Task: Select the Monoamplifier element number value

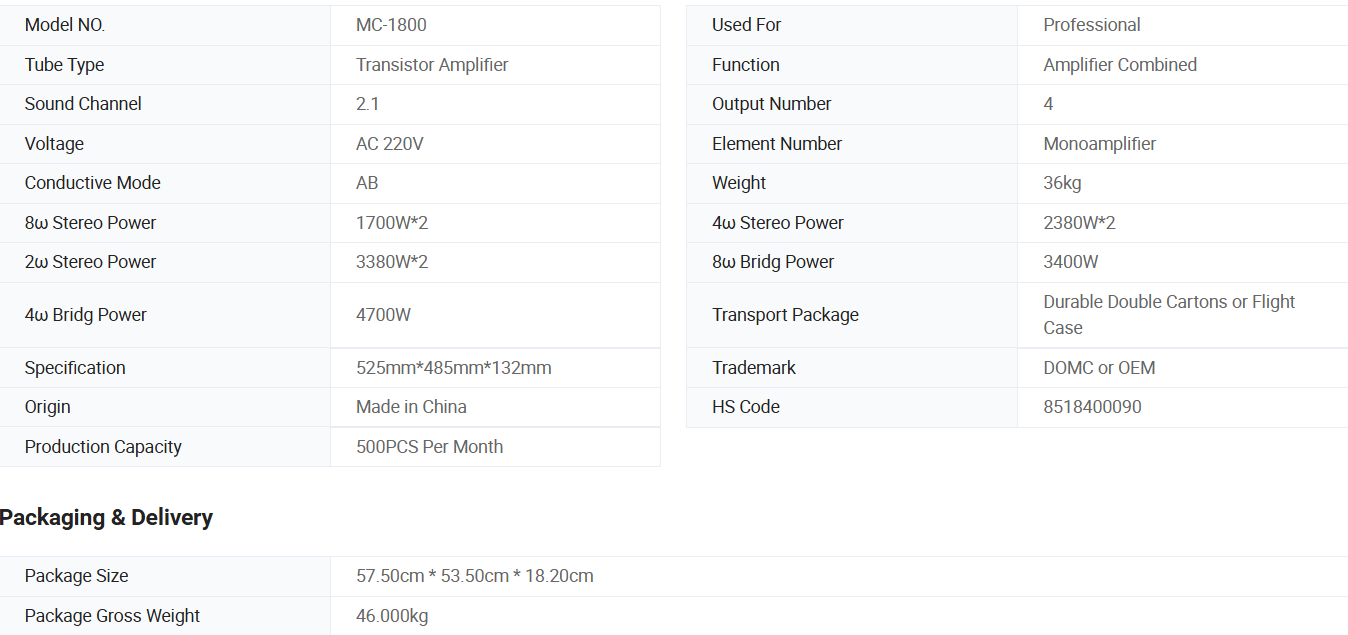Action: tap(1099, 144)
